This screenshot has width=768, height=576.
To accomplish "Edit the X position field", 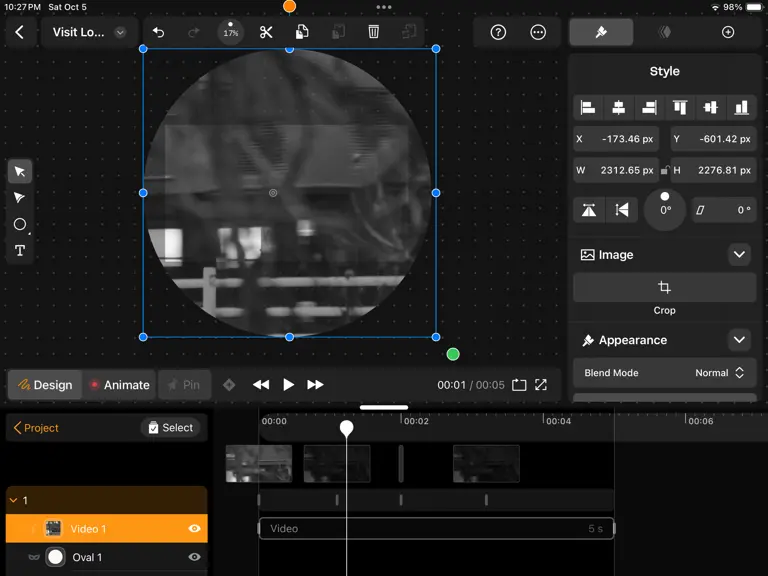I will [616, 139].
